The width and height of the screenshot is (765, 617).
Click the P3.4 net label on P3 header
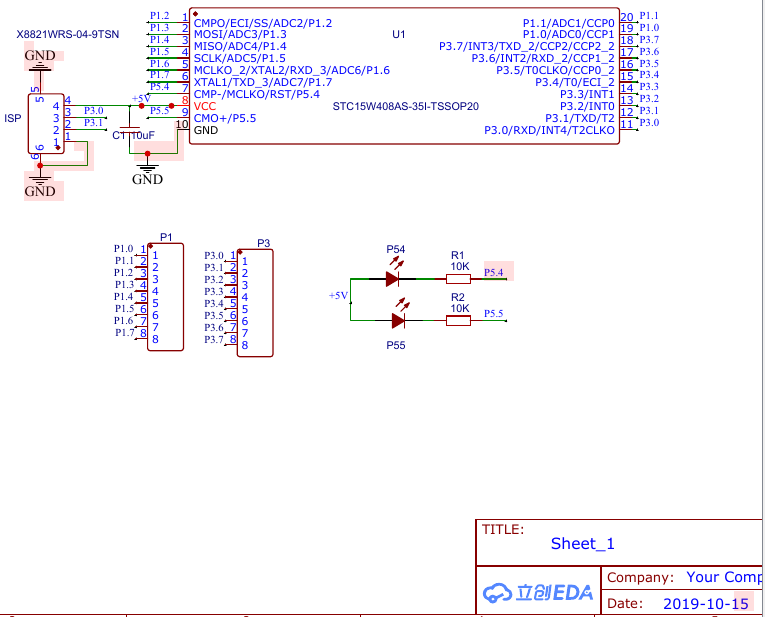pyautogui.click(x=214, y=303)
